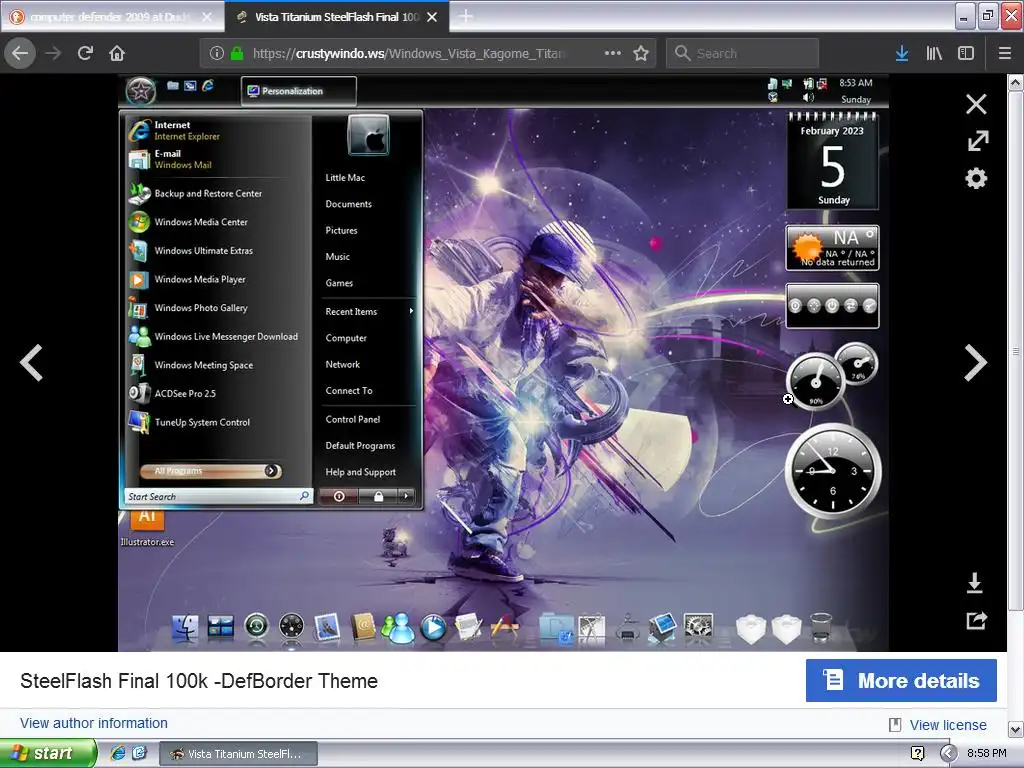Open Vista Titanium SteelFl taskbar item
Screen dimensions: 1024x768
pyautogui.click(x=238, y=754)
